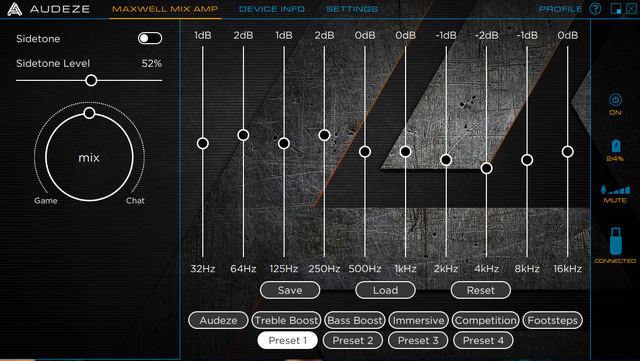
Task: Click the mix text inside dial
Action: (x=89, y=158)
